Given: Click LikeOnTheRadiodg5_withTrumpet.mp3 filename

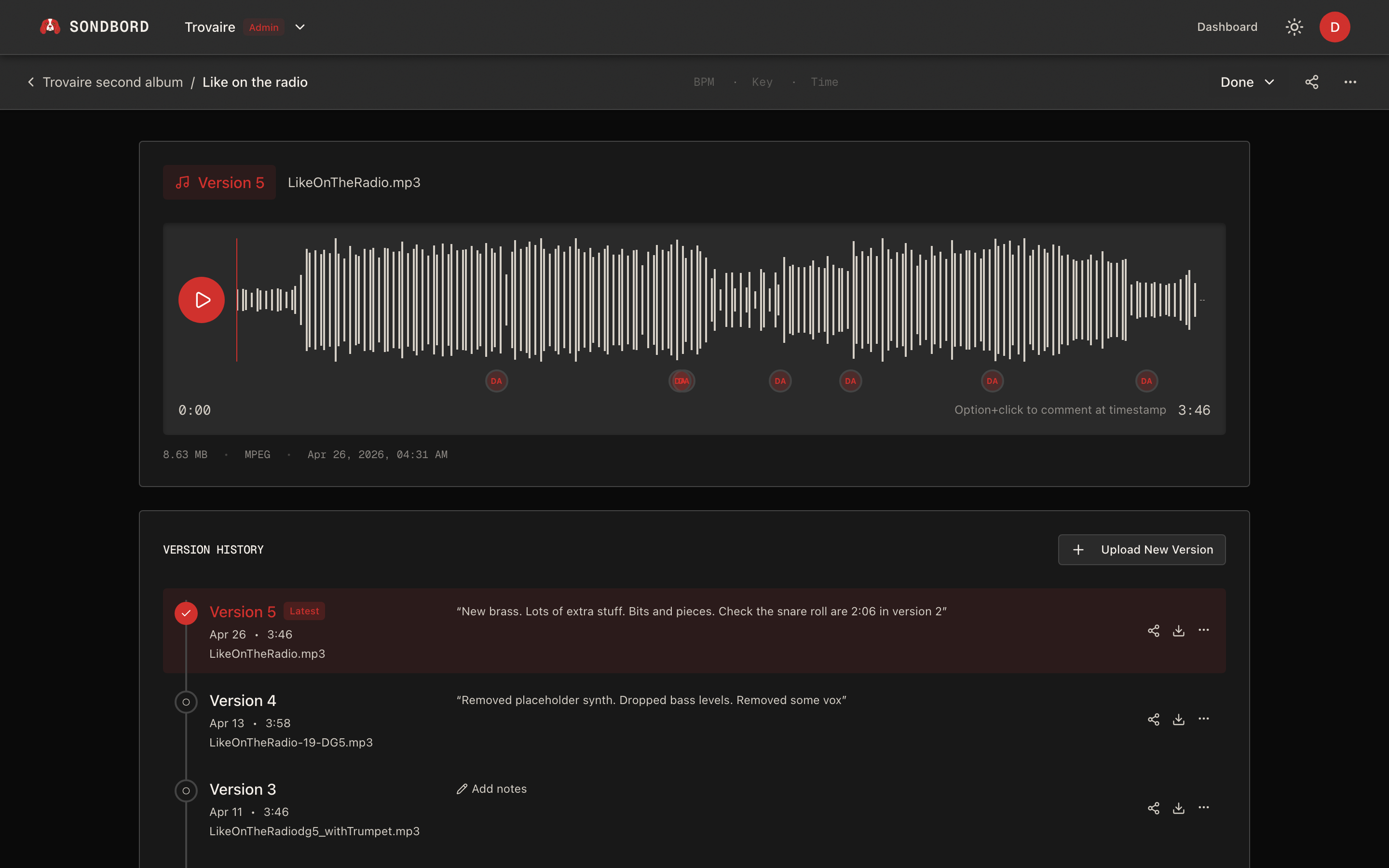Looking at the screenshot, I should click(314, 831).
